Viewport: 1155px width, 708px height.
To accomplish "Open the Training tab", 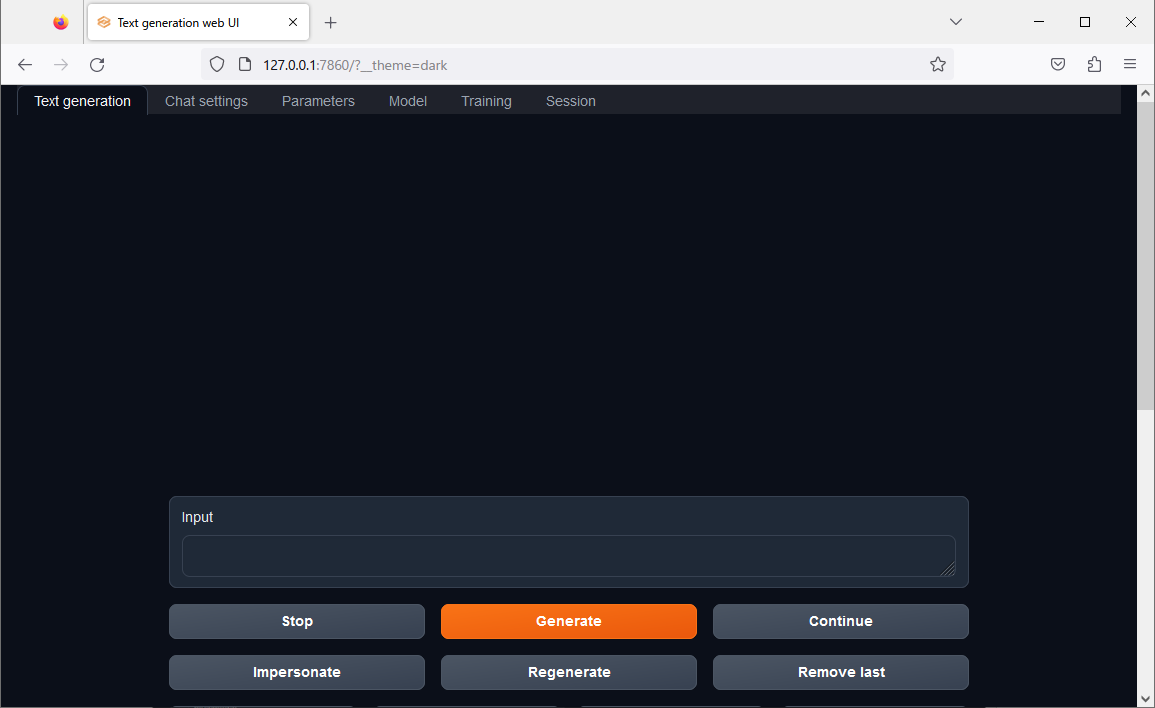I will (x=486, y=101).
